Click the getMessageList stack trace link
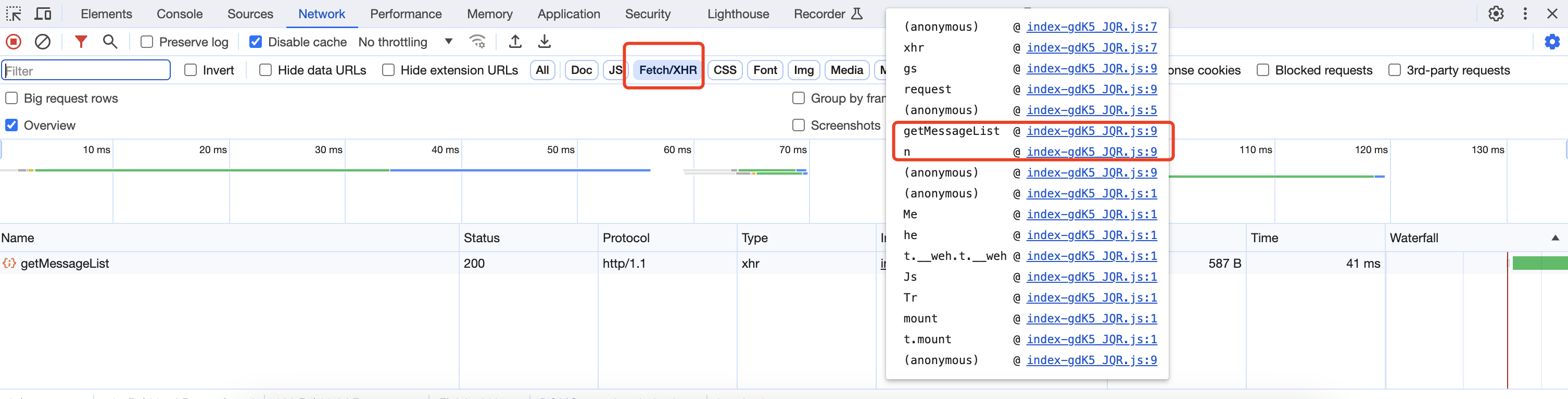 (1091, 131)
